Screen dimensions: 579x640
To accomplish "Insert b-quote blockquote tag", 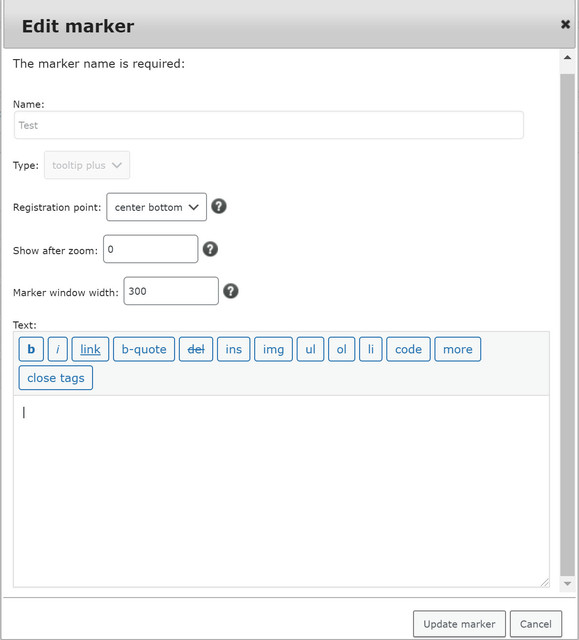I will [x=144, y=349].
